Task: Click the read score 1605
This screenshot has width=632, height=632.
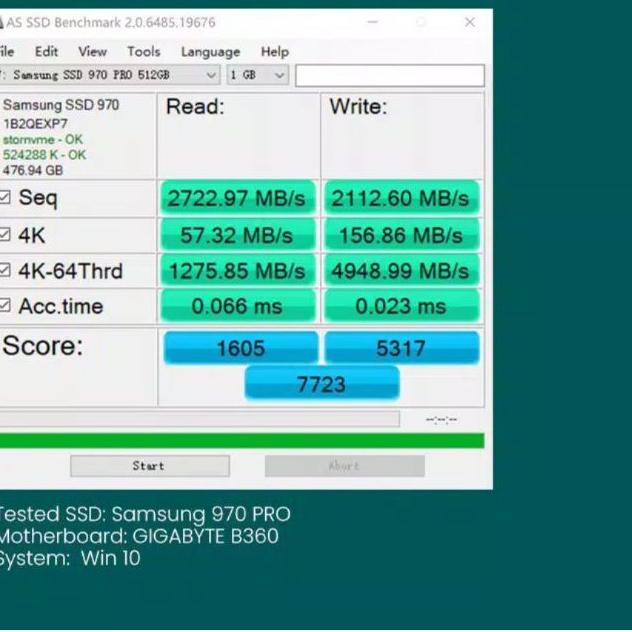Action: tap(241, 348)
